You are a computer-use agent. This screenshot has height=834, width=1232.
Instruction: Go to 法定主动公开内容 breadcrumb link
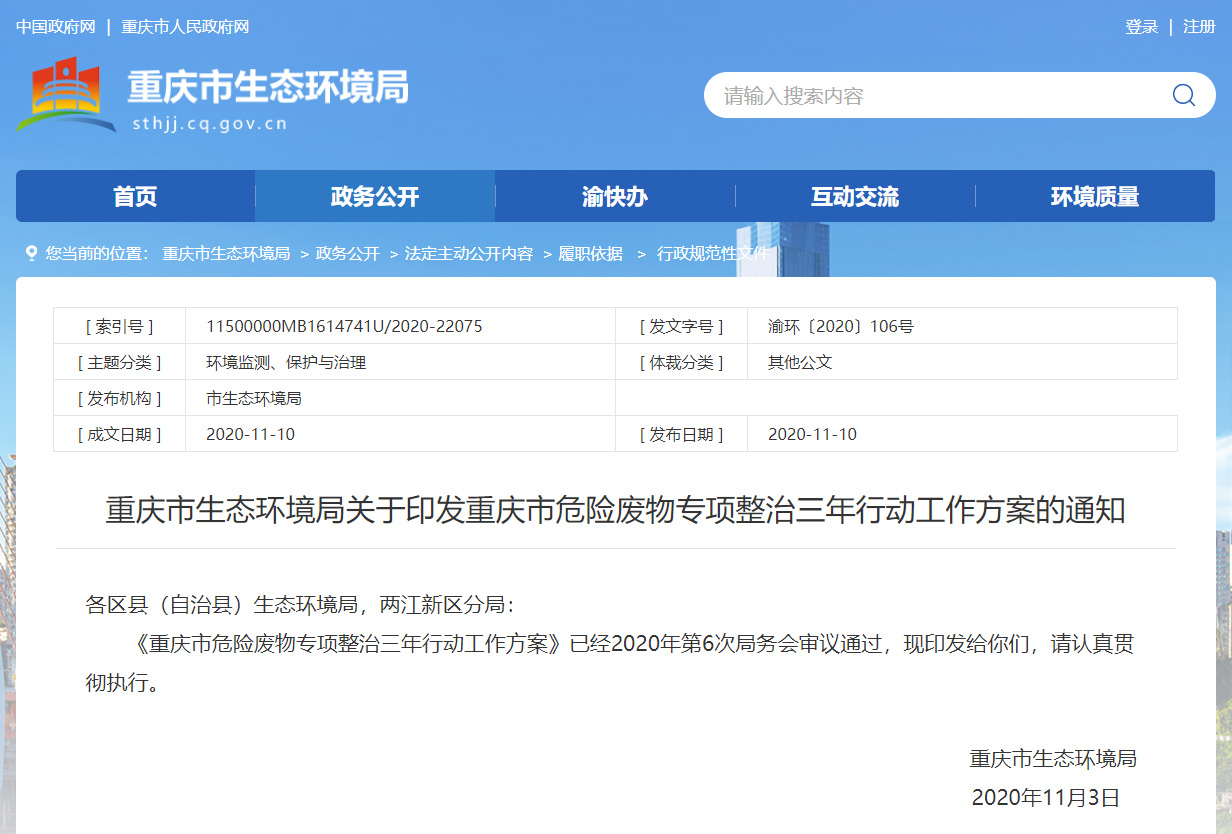pyautogui.click(x=468, y=254)
